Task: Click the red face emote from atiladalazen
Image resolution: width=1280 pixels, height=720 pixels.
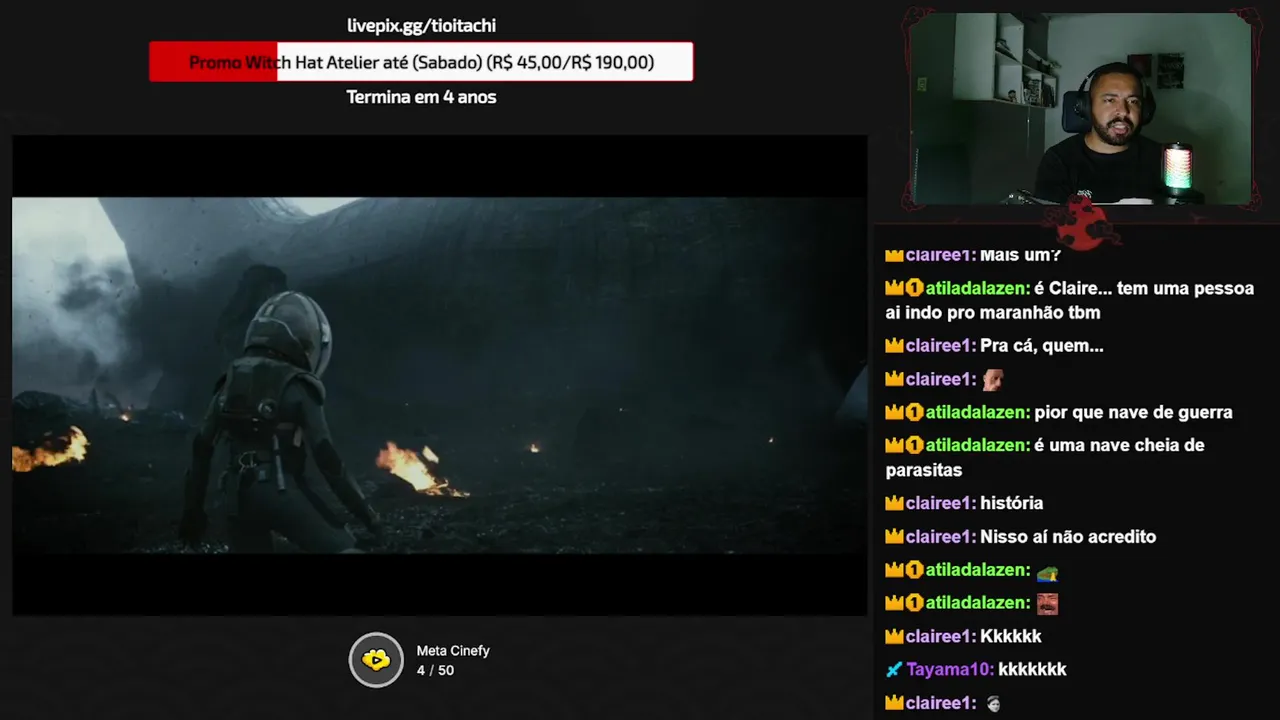Action: click(x=1047, y=604)
